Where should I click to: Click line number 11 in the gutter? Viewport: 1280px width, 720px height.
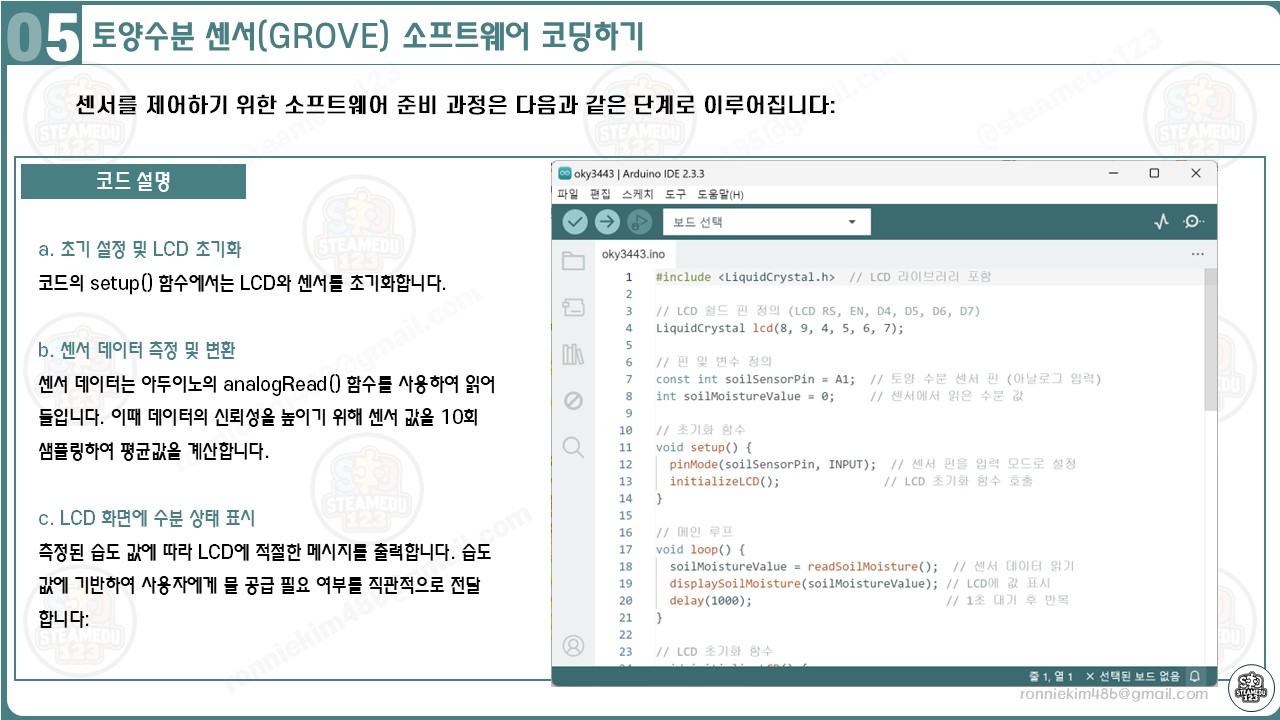click(626, 447)
